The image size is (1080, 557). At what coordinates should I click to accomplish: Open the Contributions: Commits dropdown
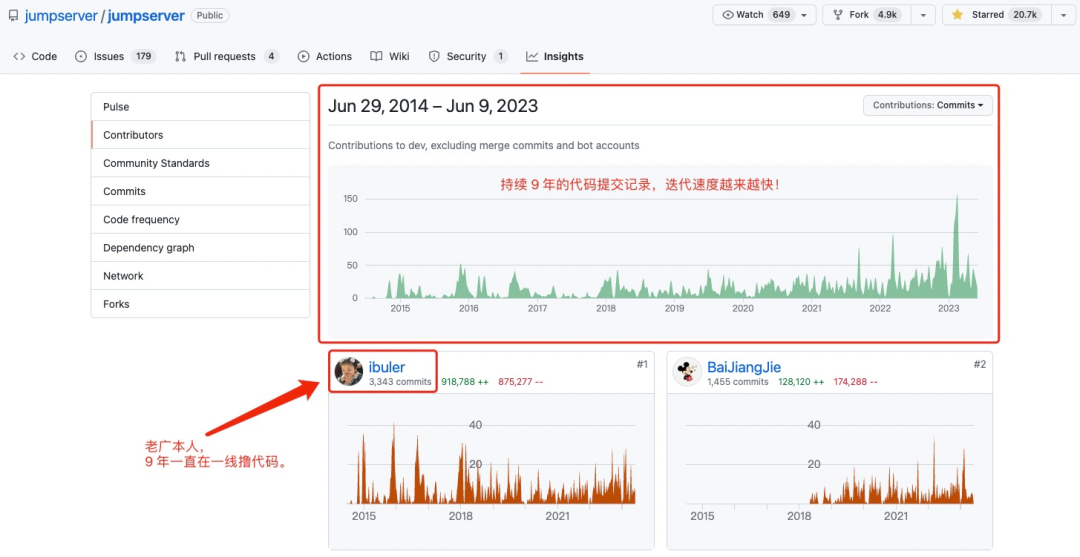928,105
